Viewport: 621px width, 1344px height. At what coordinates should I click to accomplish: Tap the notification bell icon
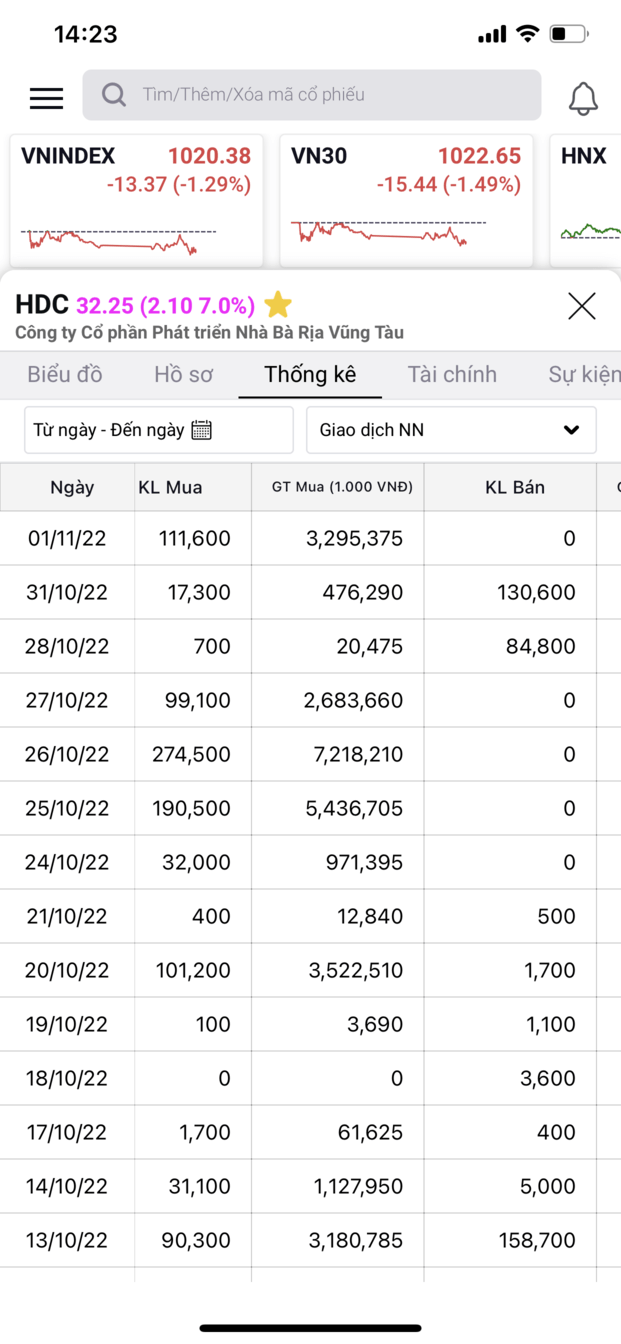[x=583, y=97]
